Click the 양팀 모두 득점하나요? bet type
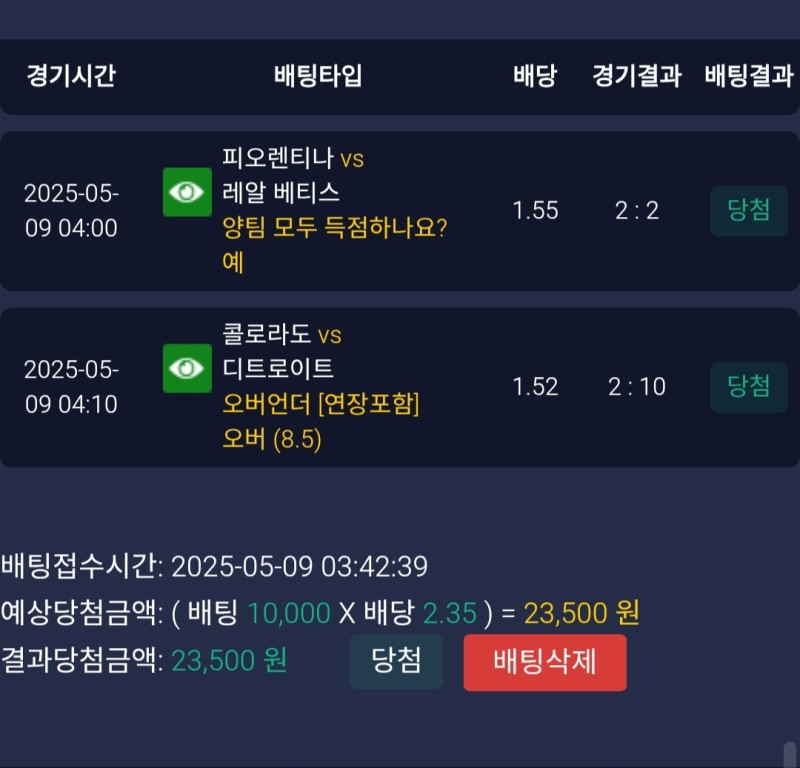This screenshot has height=768, width=800. click(335, 228)
